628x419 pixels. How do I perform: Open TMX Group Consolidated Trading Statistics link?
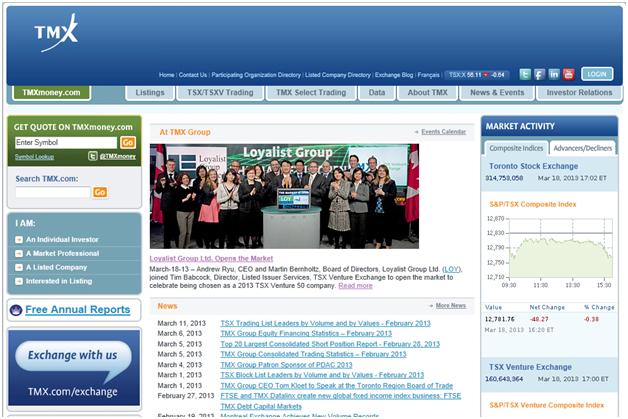[x=313, y=355]
